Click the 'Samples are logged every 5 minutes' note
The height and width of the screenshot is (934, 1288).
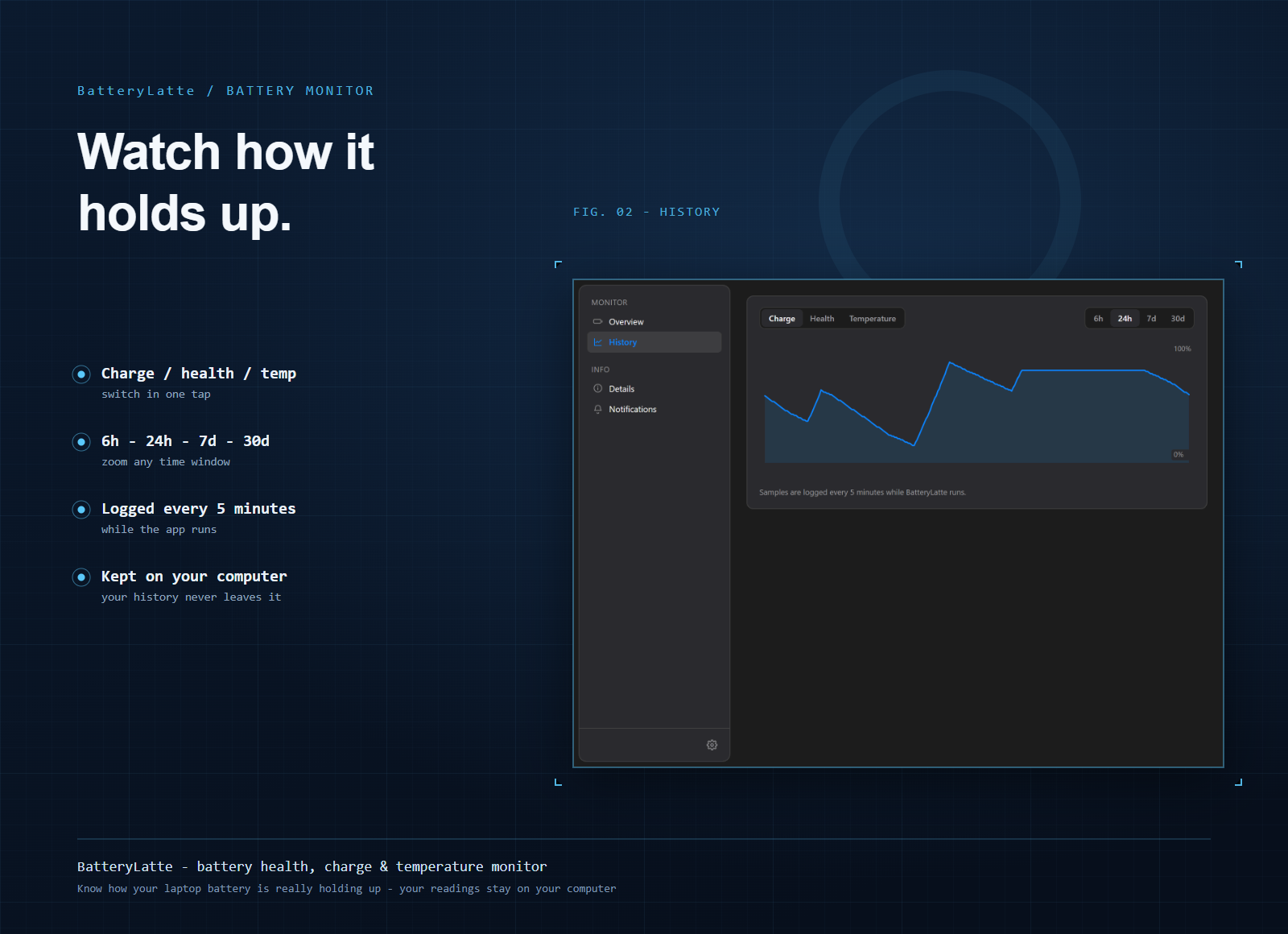[x=862, y=493]
